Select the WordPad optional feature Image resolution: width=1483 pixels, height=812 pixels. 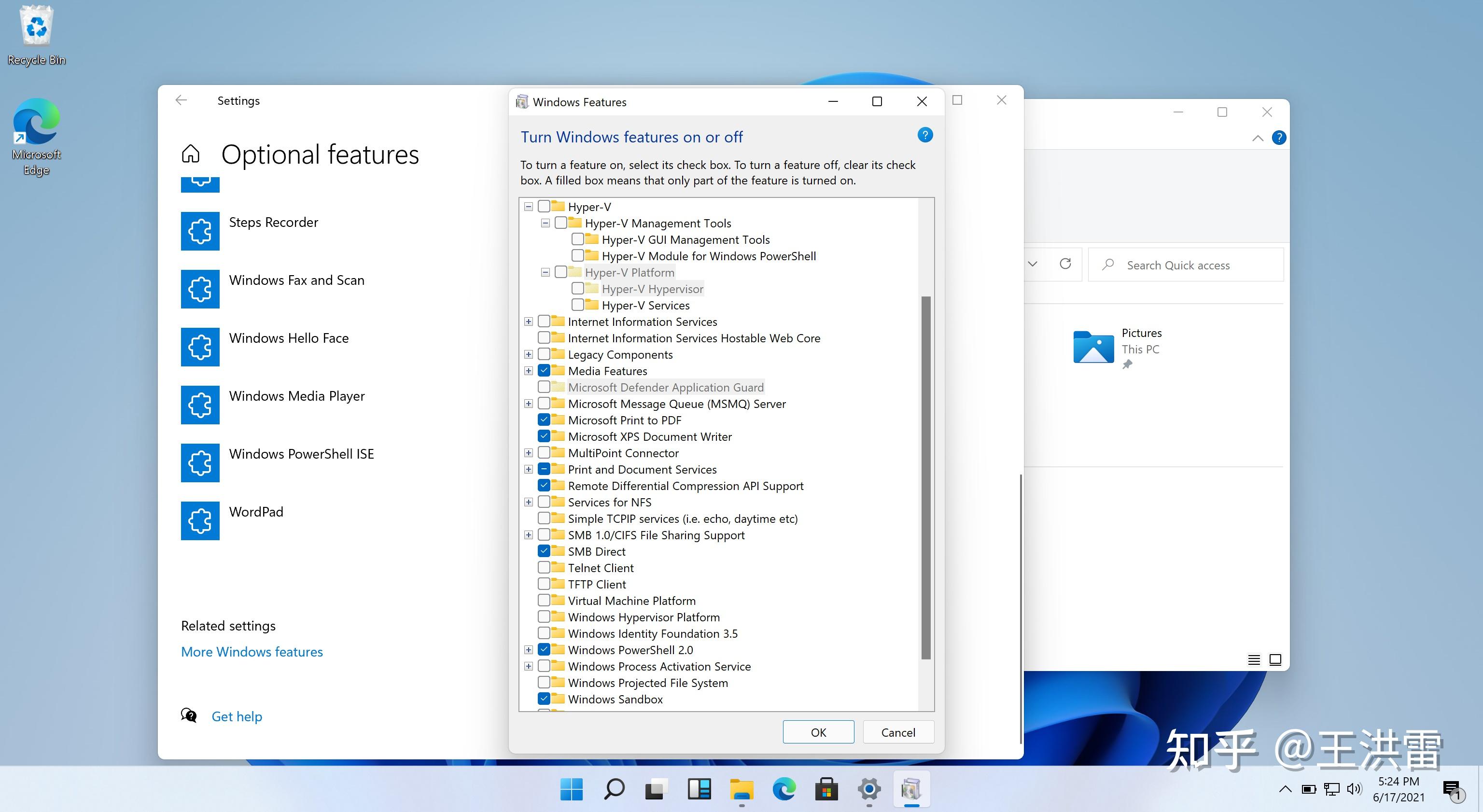(x=233, y=520)
